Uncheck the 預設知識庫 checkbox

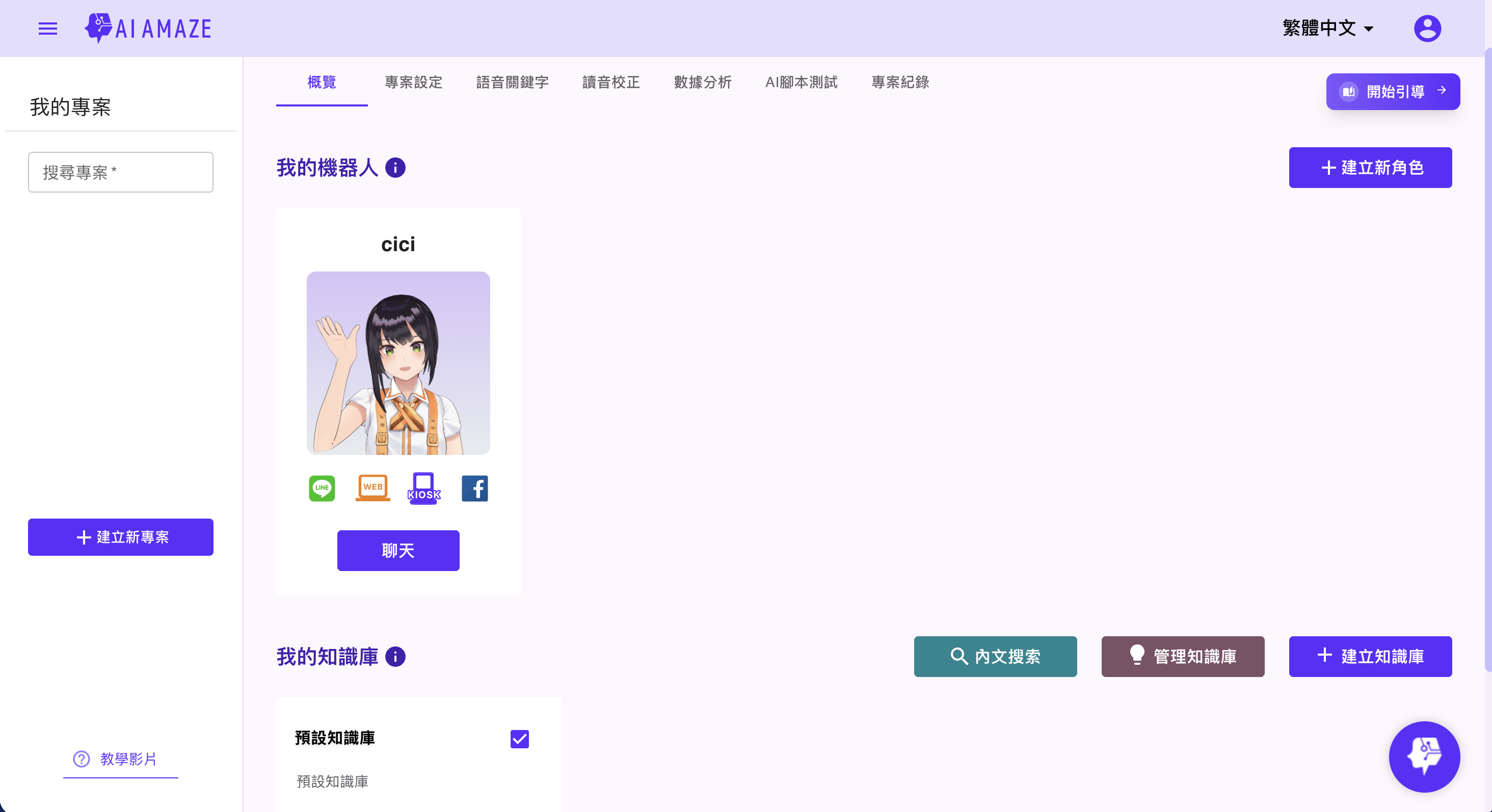(520, 739)
